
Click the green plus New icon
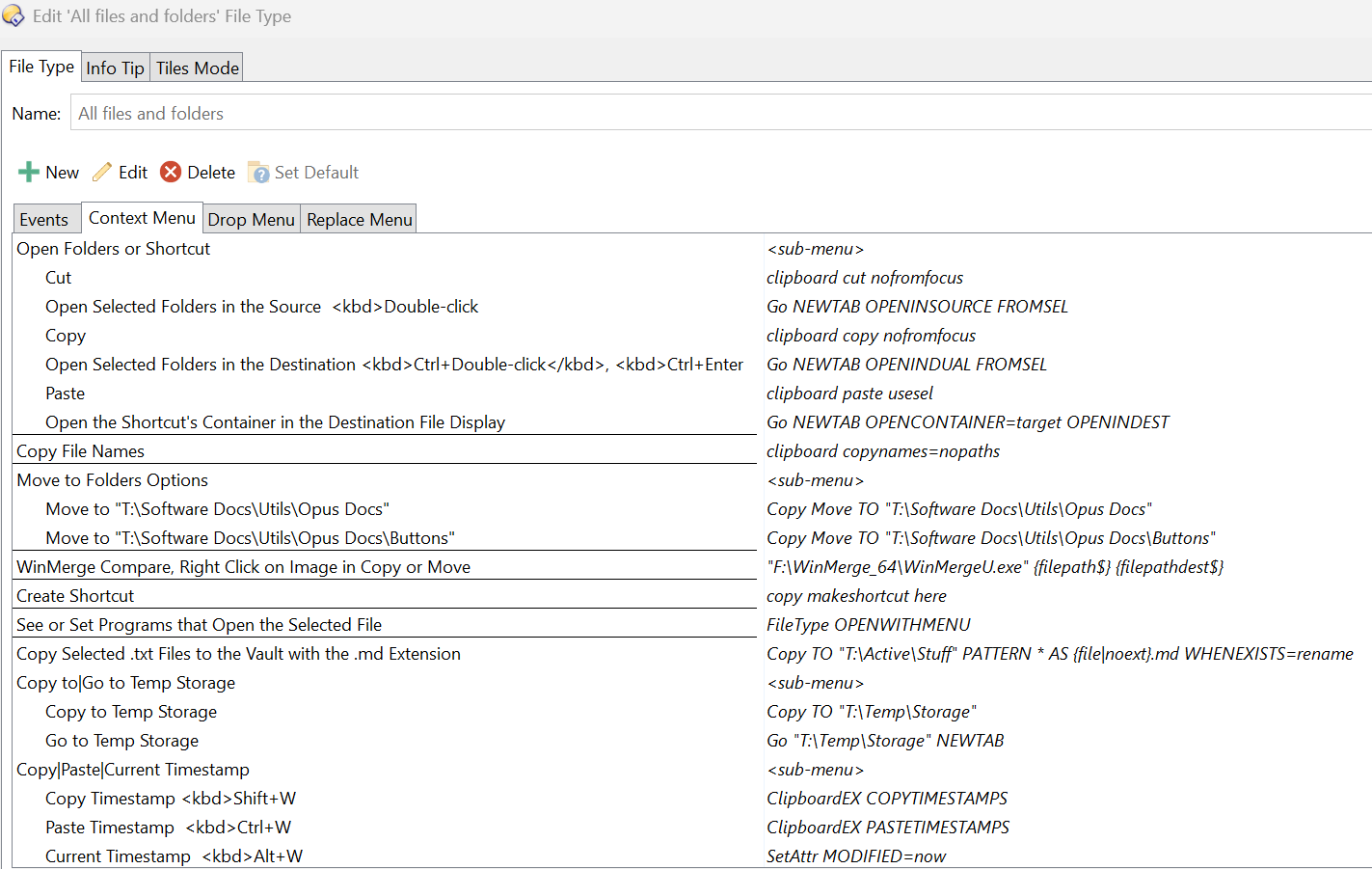(28, 172)
